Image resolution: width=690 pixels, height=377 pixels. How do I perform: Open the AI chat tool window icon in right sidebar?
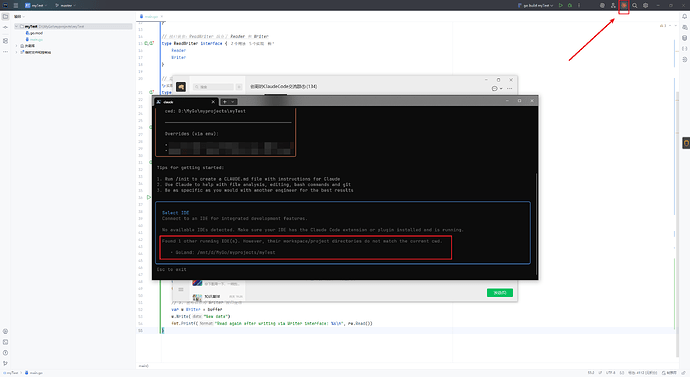coord(685,27)
